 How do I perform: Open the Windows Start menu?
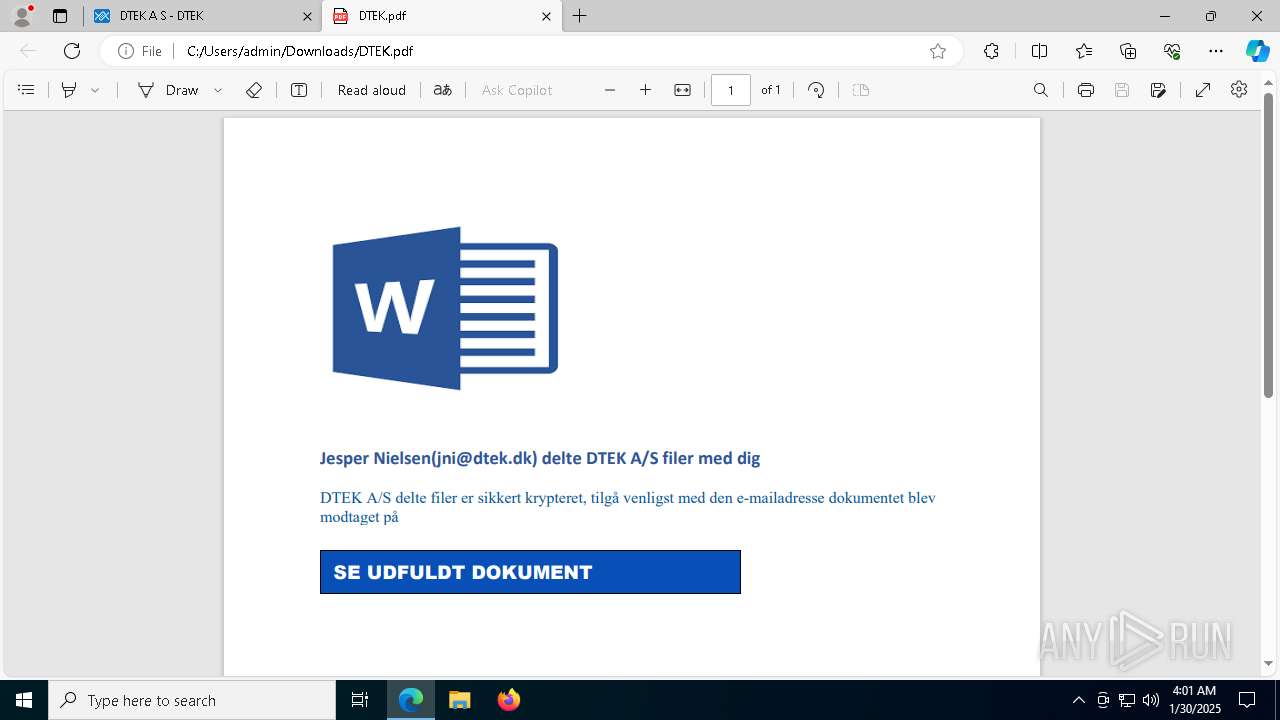pos(24,700)
